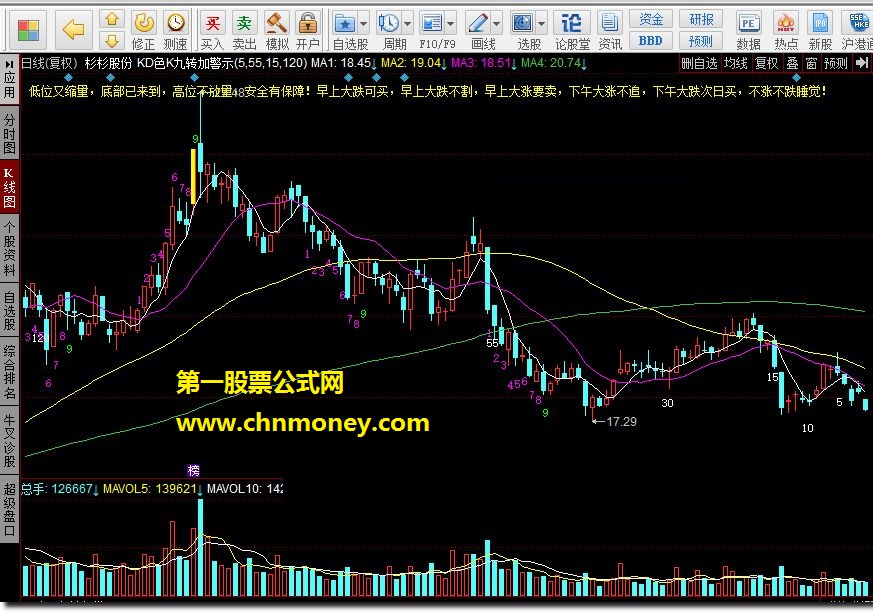873x613 pixels.
Task: Expand the 自选股 dropdown arrow
Action: (364, 24)
